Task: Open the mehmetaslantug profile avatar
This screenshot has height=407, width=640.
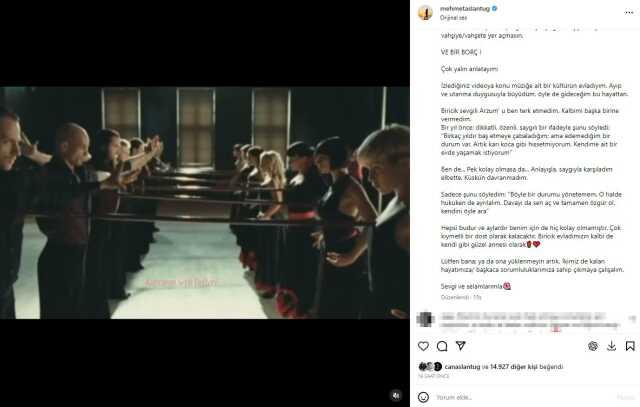Action: tap(425, 12)
